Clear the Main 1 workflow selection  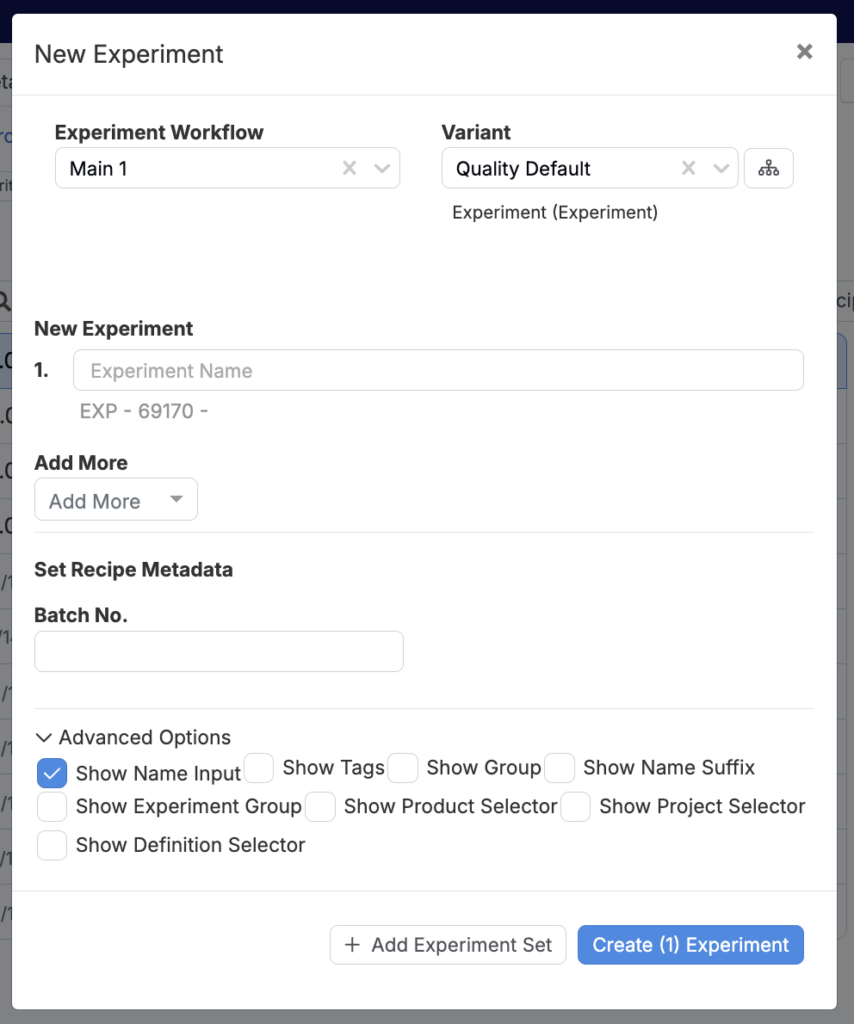pyautogui.click(x=349, y=168)
